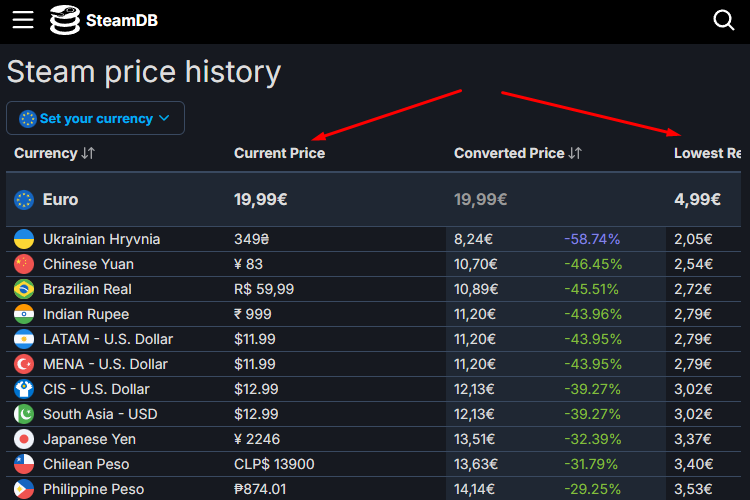Click the 3,53€ lowest recorded price
Viewport: 750px width, 500px height.
[693, 489]
